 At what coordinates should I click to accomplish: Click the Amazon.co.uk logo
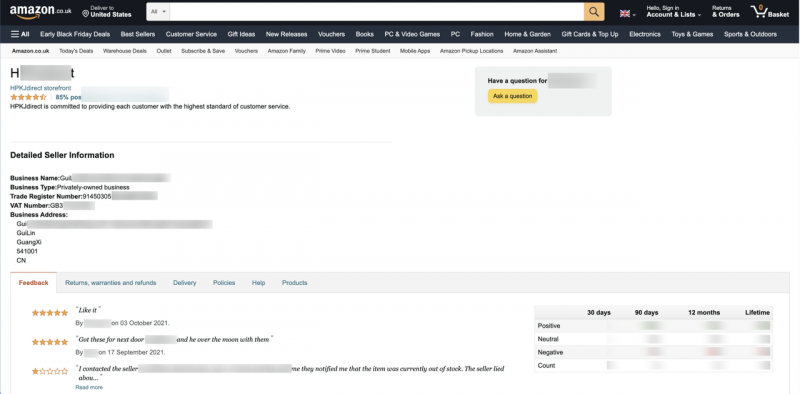(x=40, y=12)
